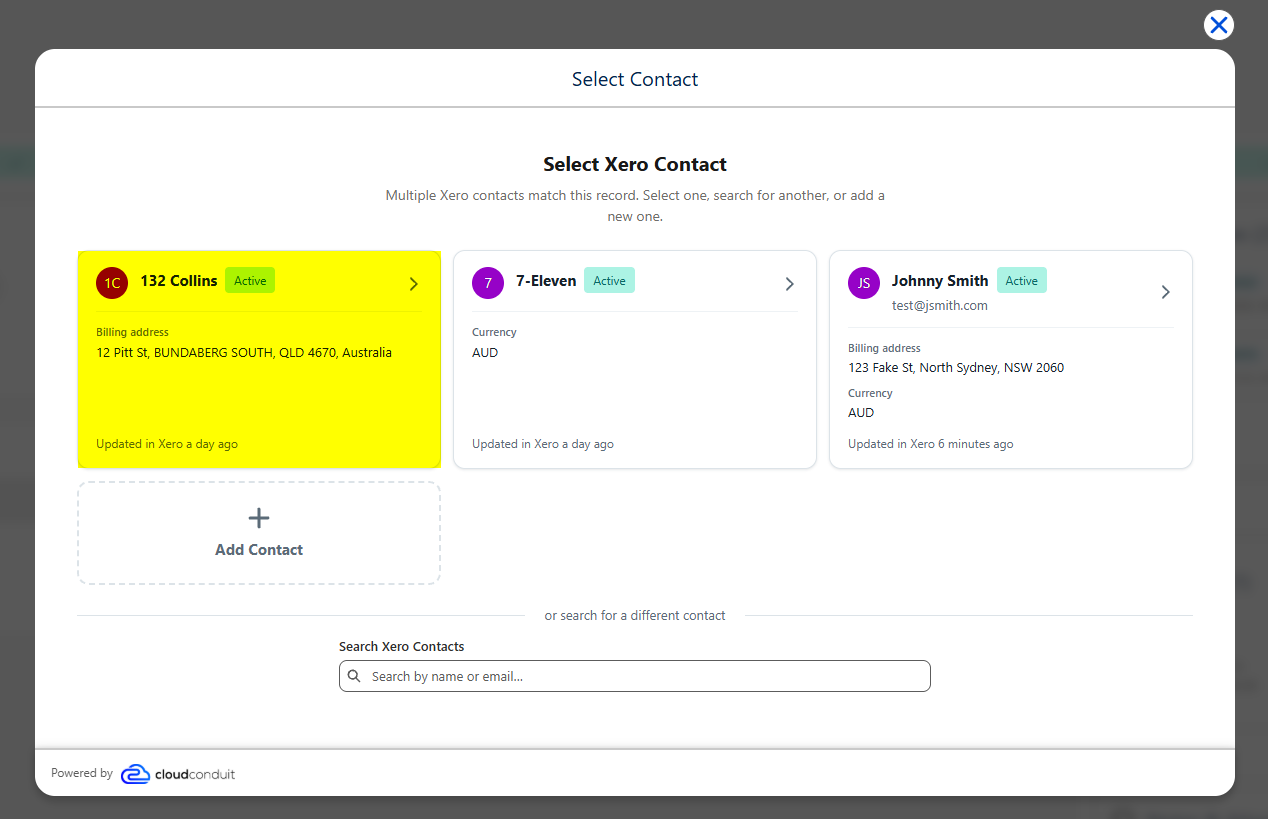Click the 1C avatar for 132 Collins
Screen dimensions: 1268x819
coord(112,283)
